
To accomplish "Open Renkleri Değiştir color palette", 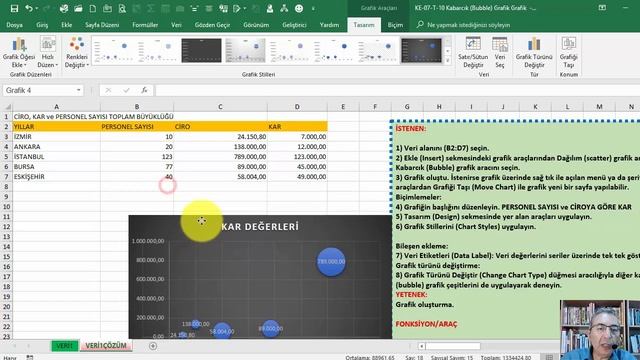I will (77, 52).
